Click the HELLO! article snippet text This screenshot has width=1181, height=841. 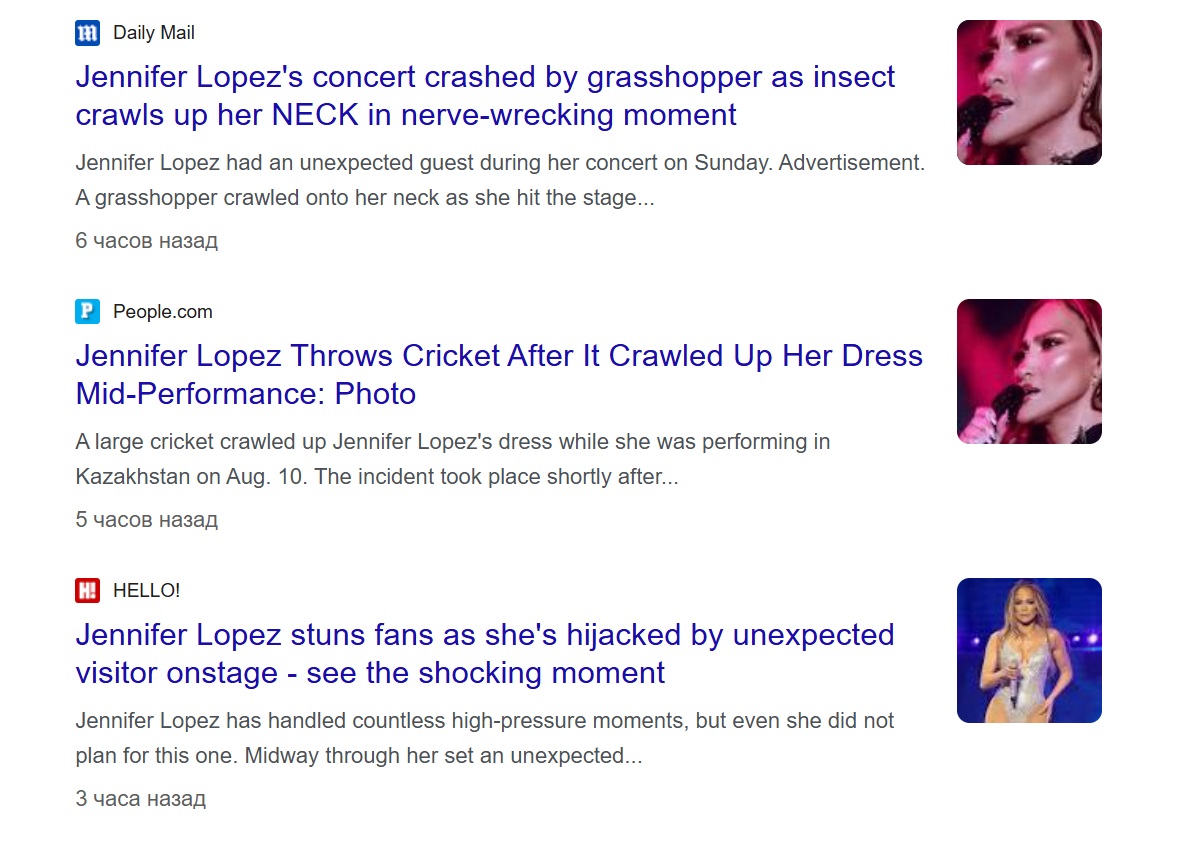(484, 738)
